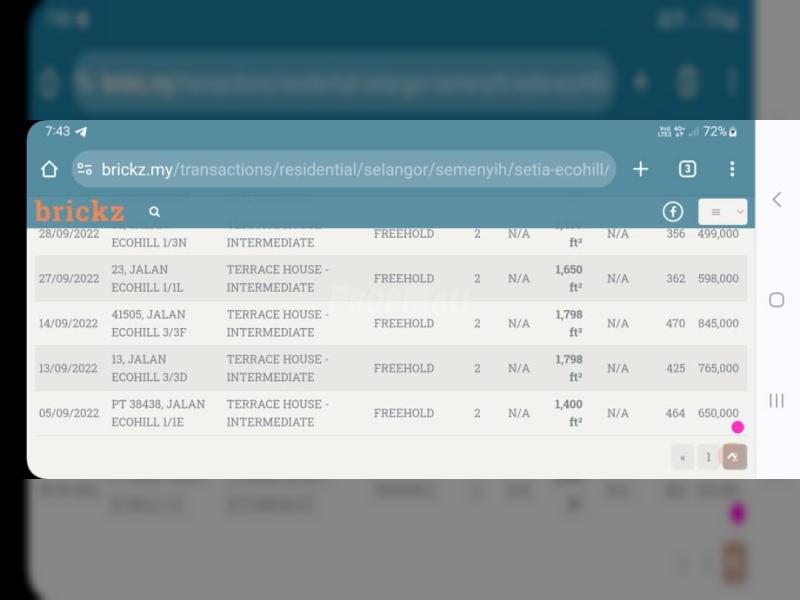800x600 pixels.
Task: Expand the brickz hamburger menu dropdown
Action: 722,212
